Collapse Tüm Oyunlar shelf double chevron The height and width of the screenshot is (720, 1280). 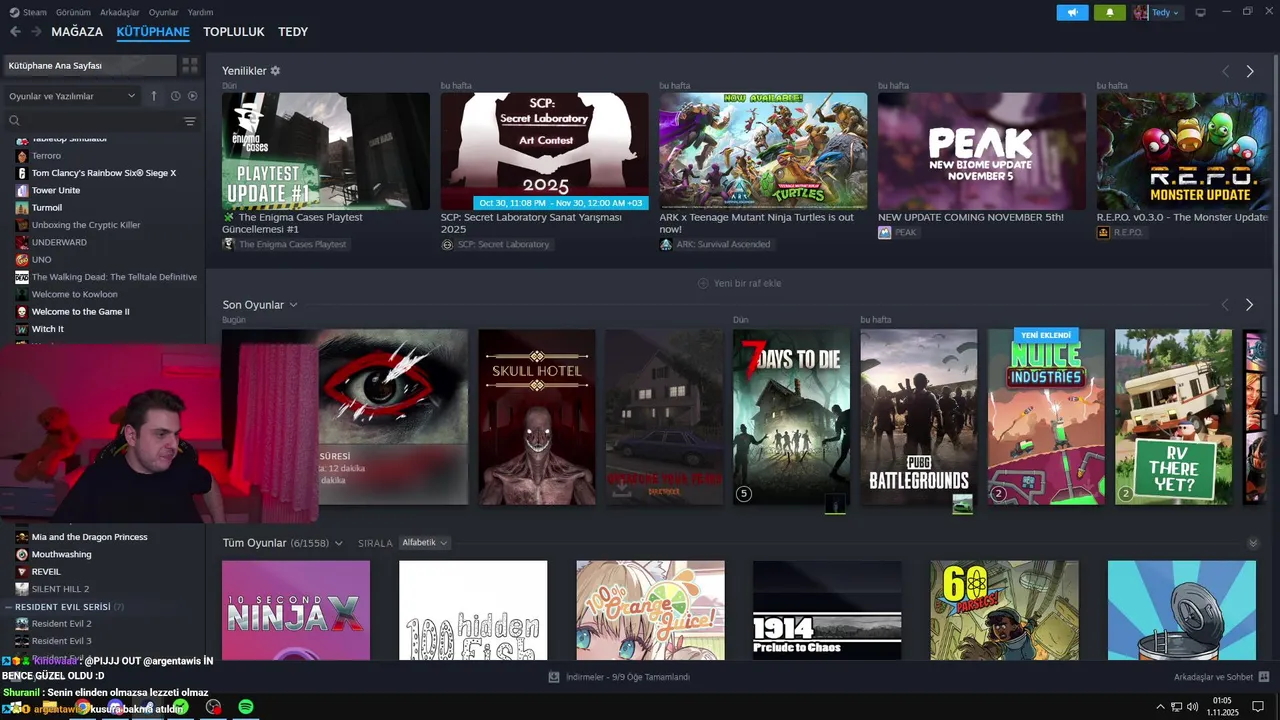pos(1253,543)
